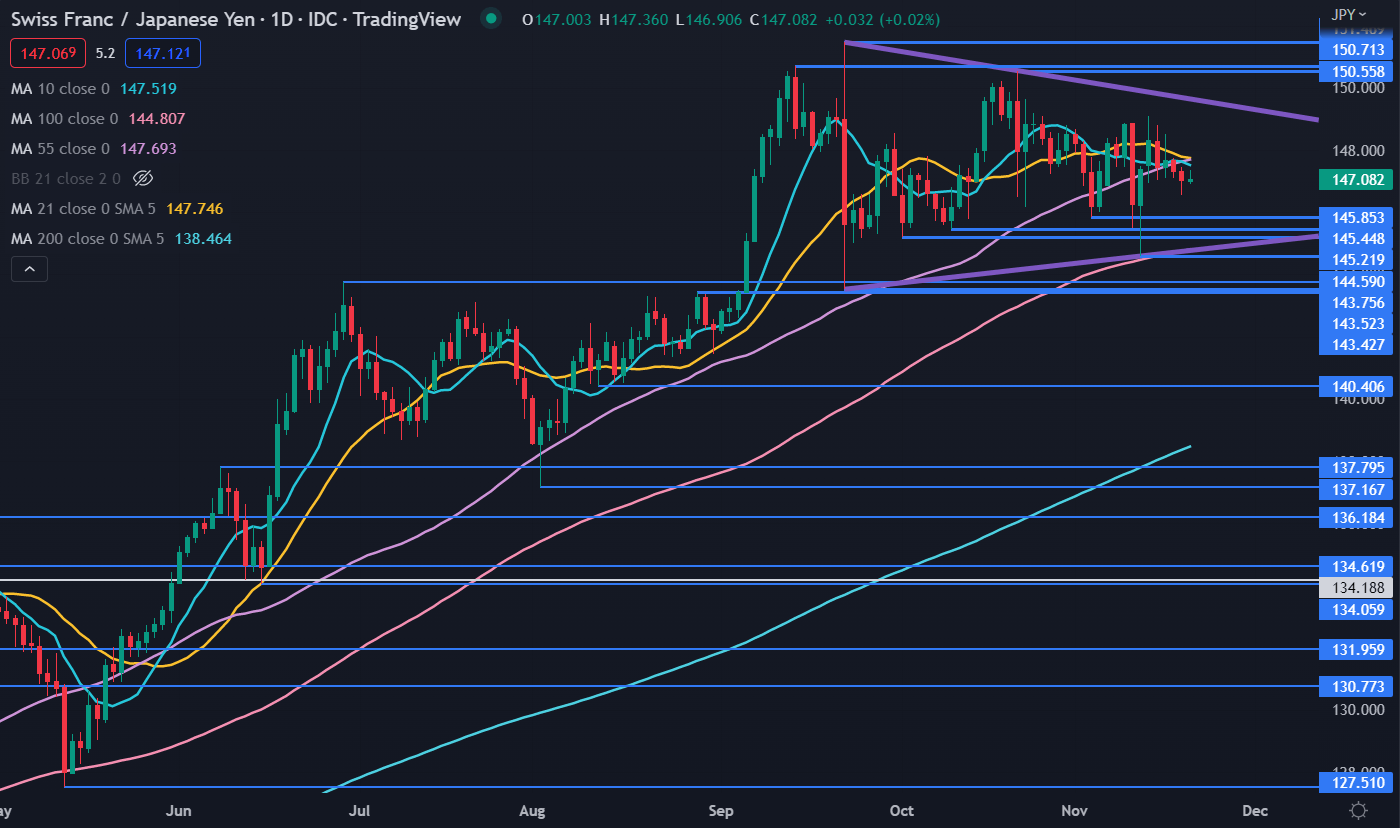Click the green current price label 147.082

[1358, 181]
